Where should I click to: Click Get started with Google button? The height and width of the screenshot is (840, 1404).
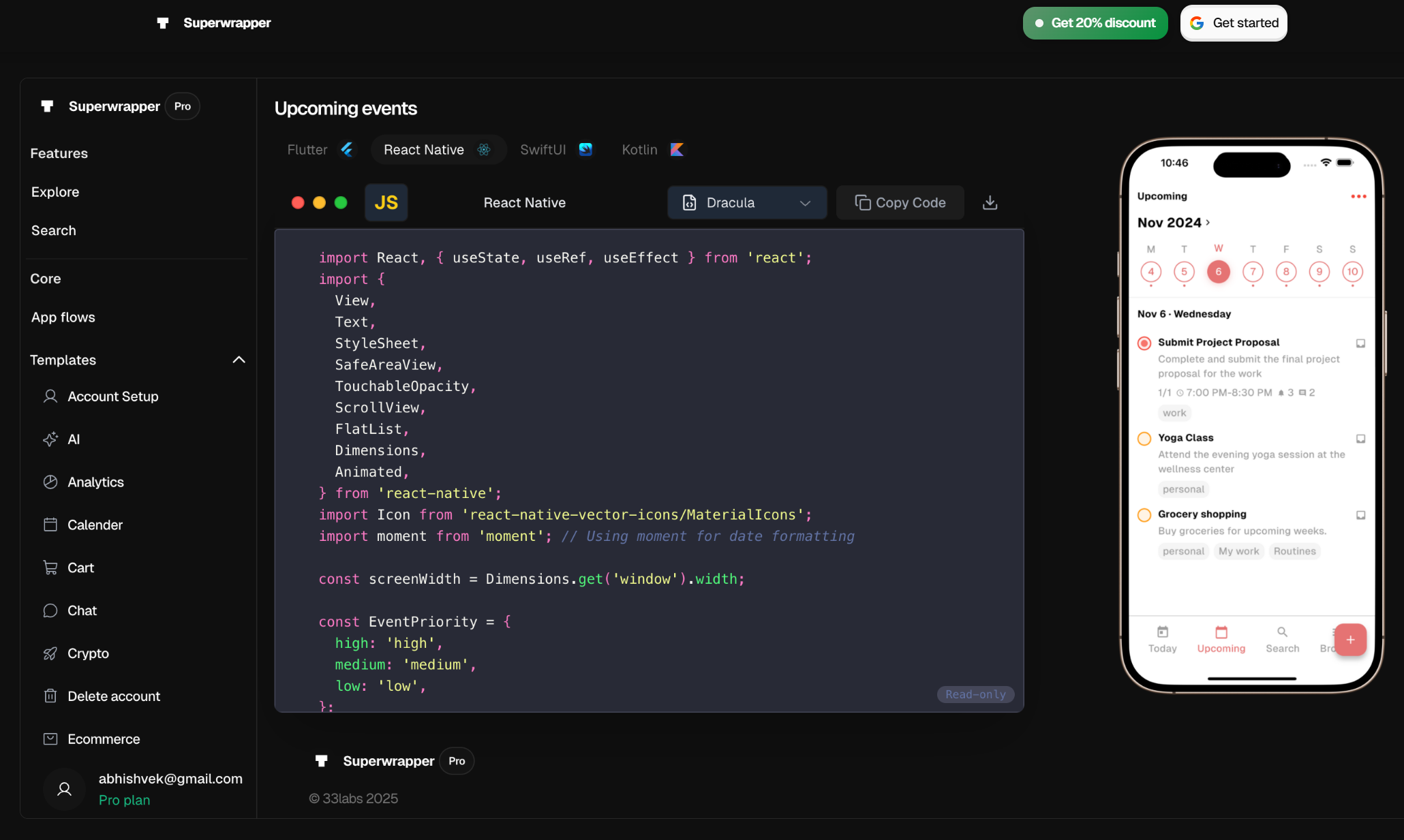(x=1234, y=23)
